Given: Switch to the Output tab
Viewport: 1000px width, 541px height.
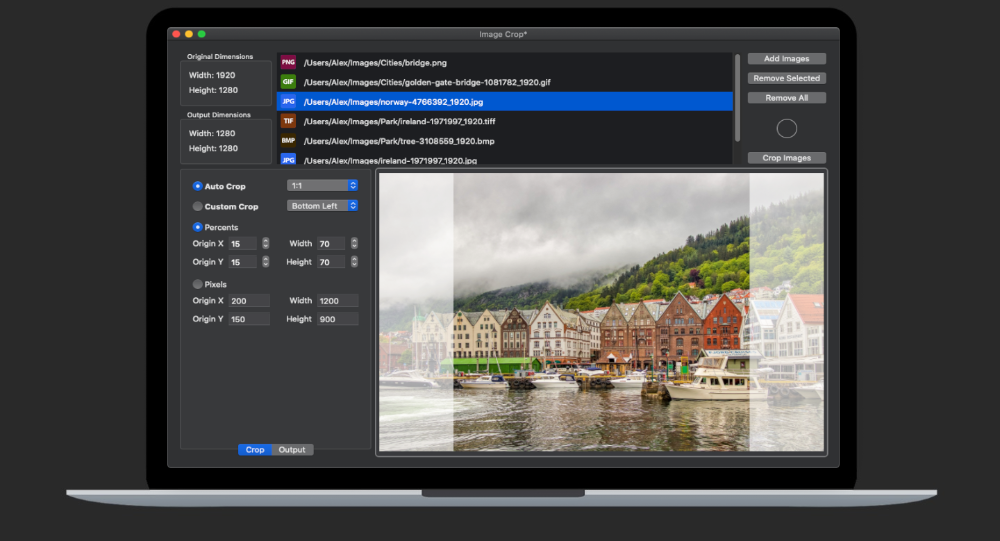Looking at the screenshot, I should click(292, 450).
